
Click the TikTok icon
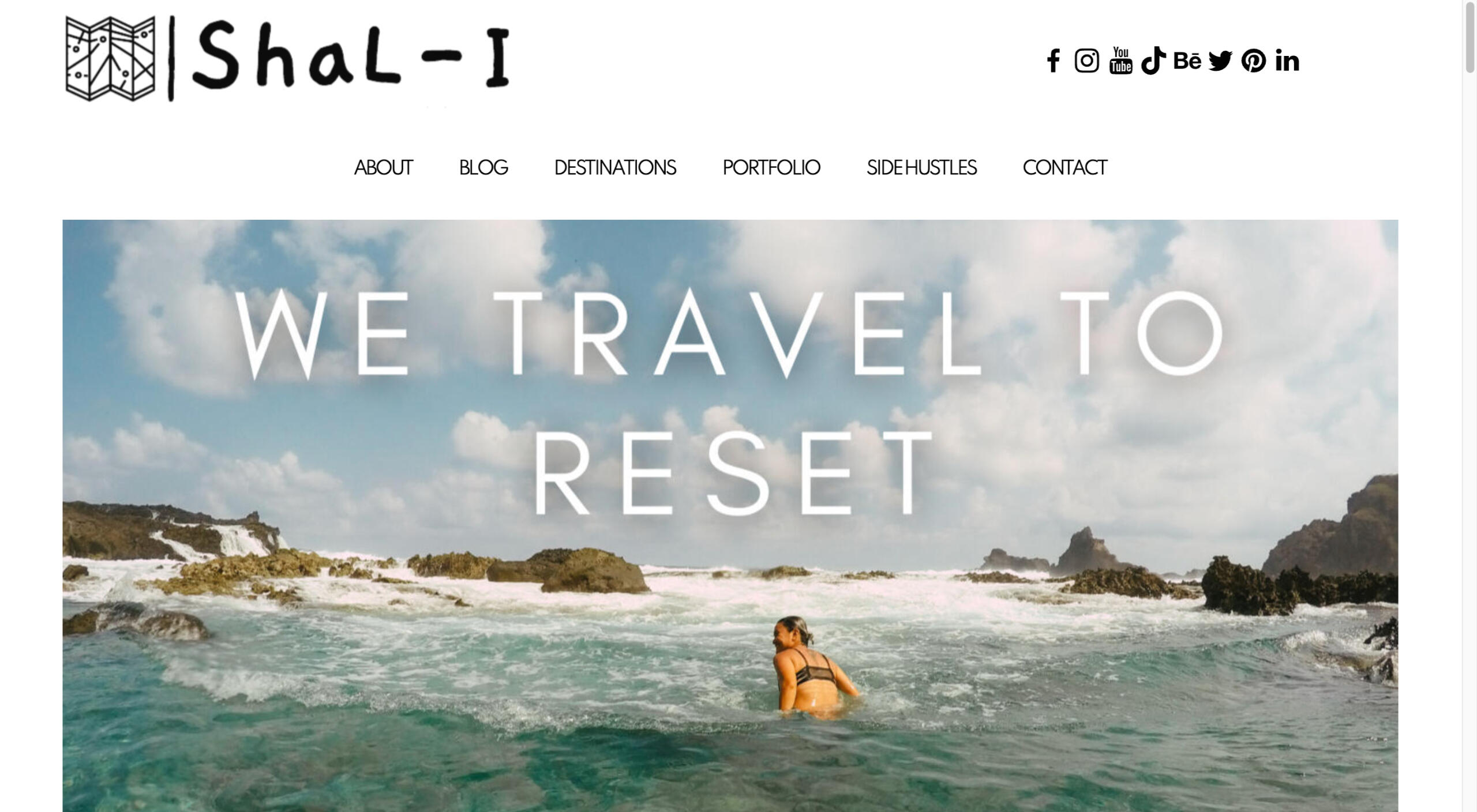pyautogui.click(x=1153, y=61)
